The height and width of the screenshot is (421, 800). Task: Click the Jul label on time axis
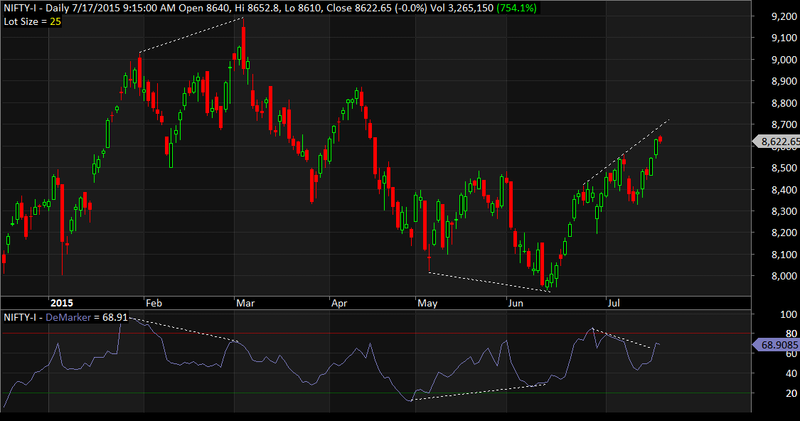613,303
